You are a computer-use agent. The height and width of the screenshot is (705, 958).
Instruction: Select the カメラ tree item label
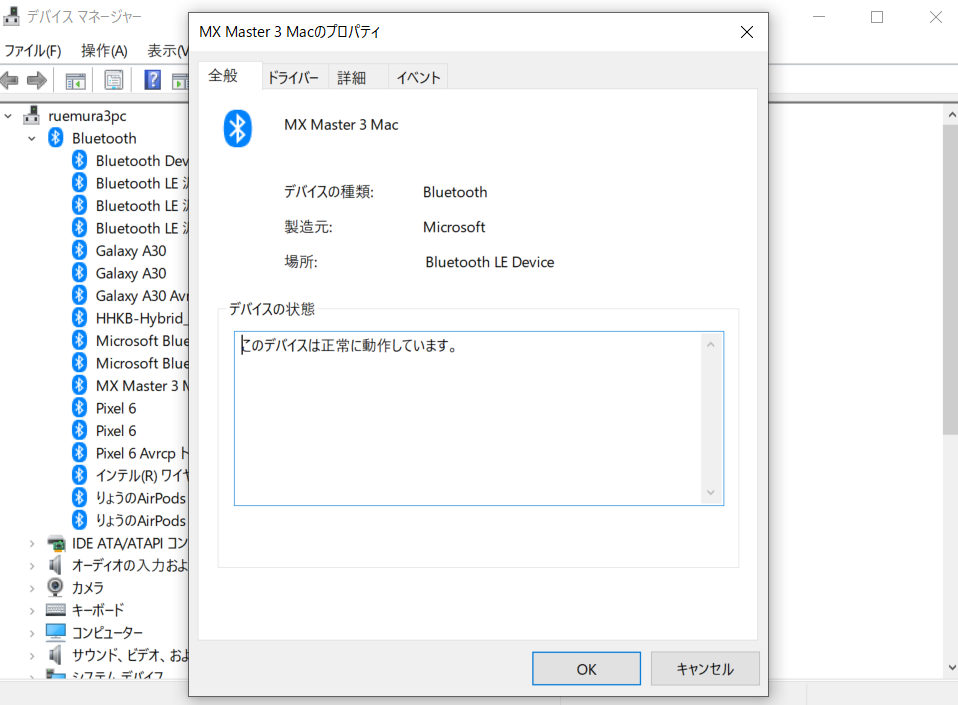click(87, 588)
